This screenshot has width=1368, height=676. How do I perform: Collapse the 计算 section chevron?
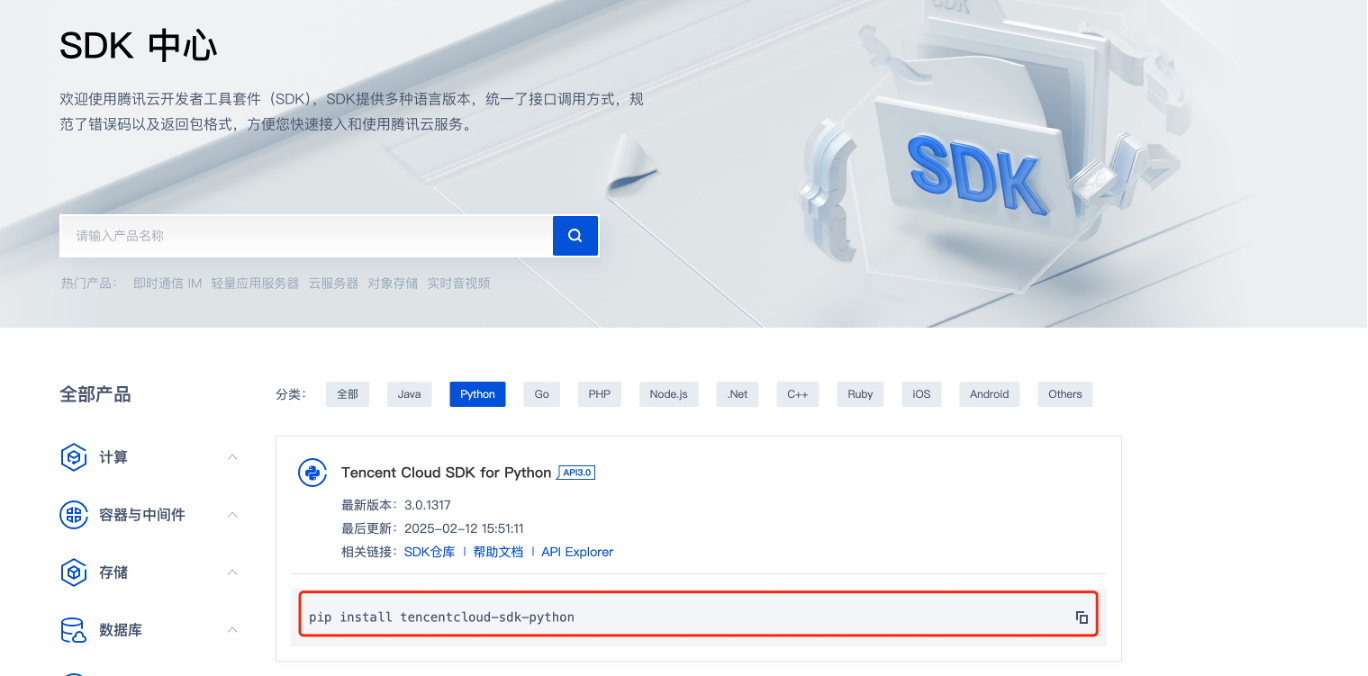coord(232,457)
